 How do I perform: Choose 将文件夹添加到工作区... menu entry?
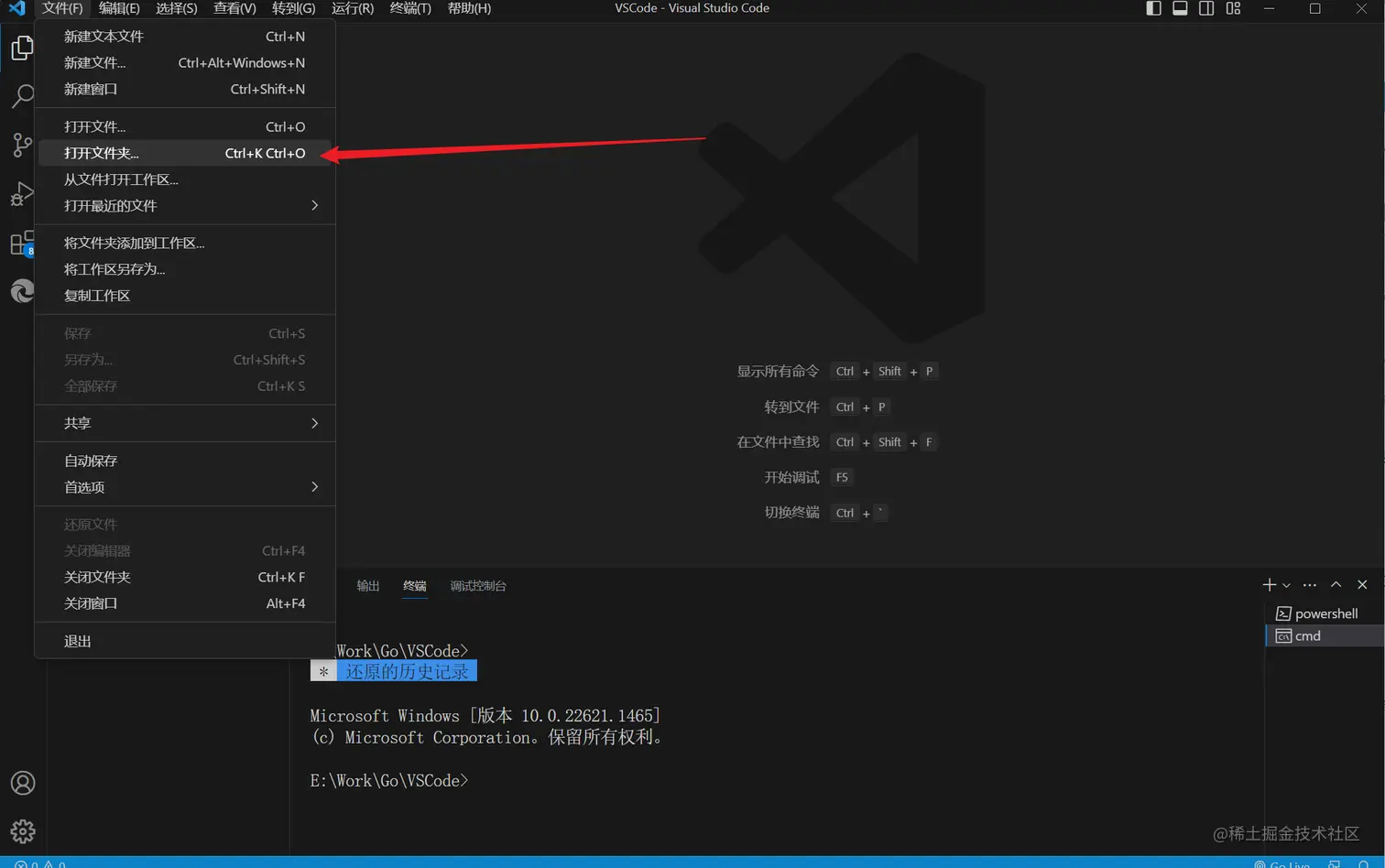[185, 243]
